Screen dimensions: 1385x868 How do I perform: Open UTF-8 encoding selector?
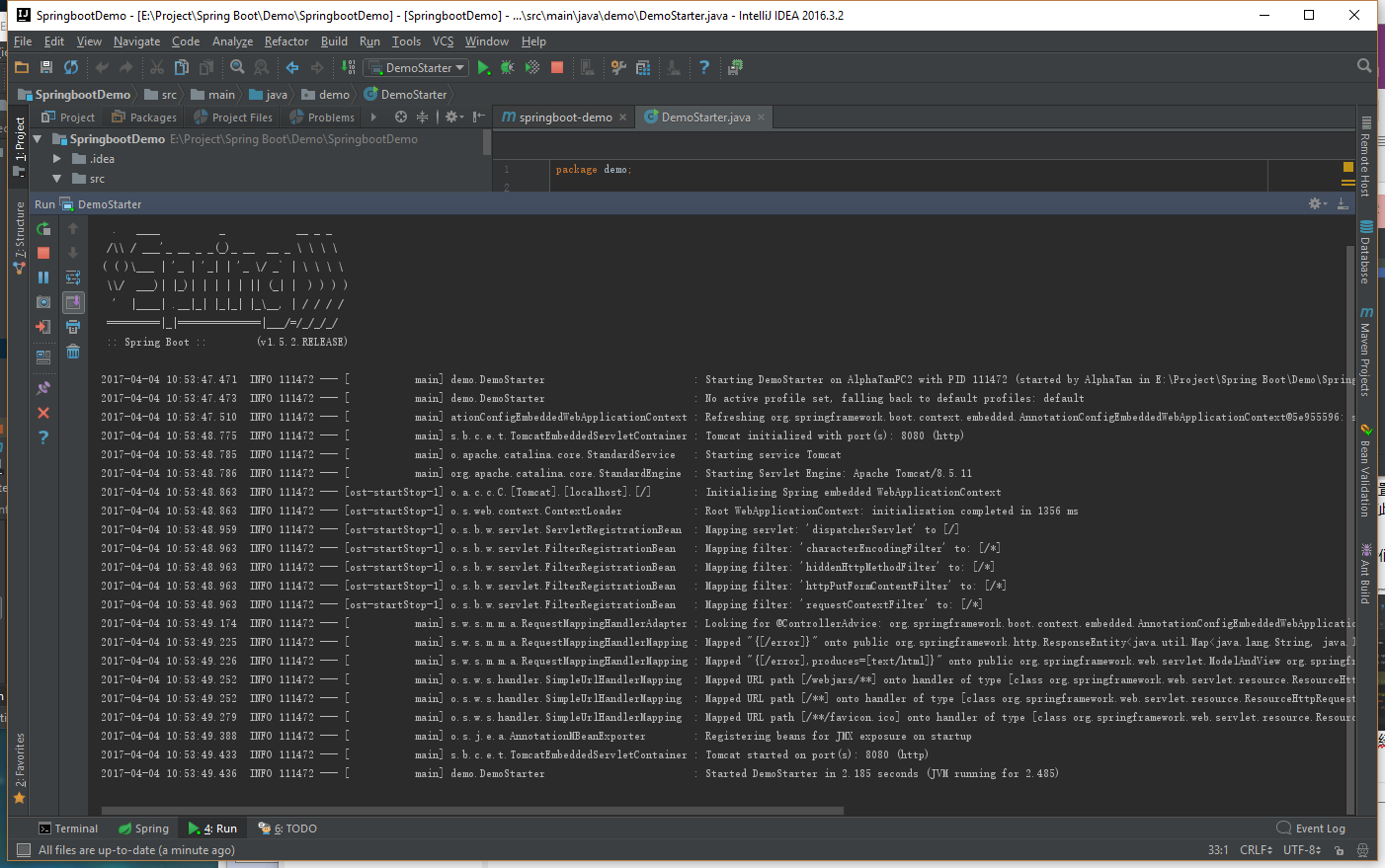click(x=1302, y=850)
